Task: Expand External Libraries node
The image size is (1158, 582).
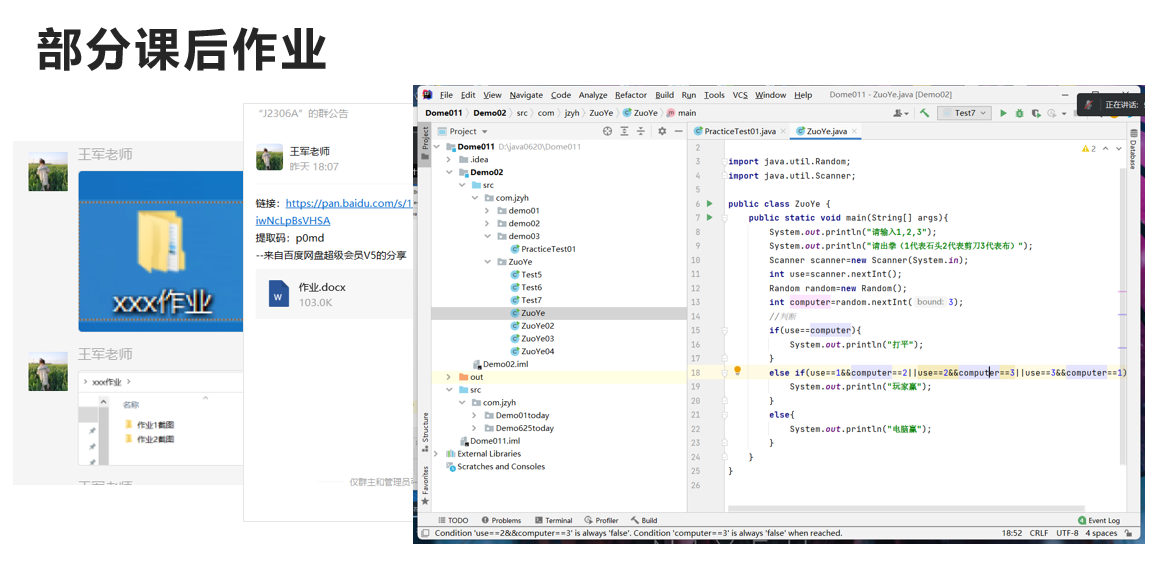Action: point(437,454)
